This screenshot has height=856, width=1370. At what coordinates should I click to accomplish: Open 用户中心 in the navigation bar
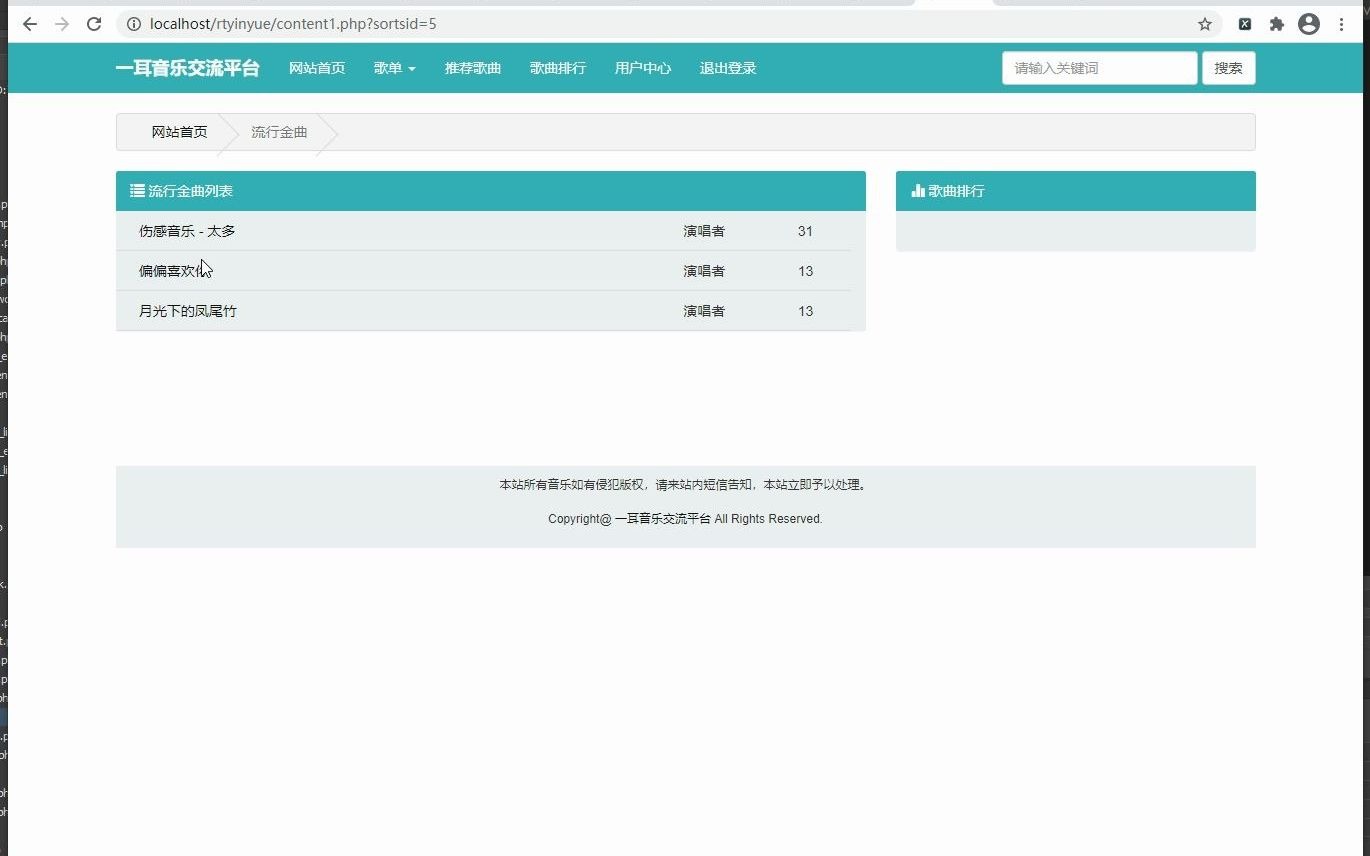[643, 68]
